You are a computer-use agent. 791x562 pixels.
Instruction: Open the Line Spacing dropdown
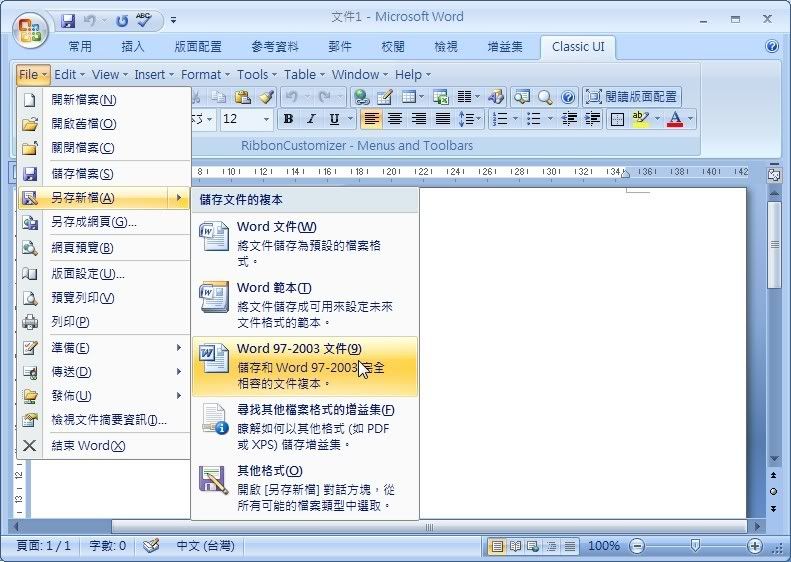click(469, 119)
